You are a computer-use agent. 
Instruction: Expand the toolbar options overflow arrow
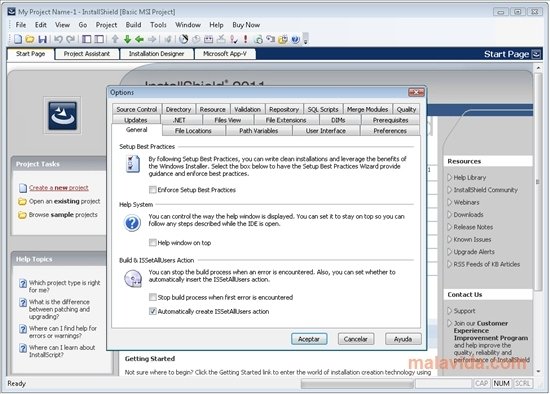tap(306, 39)
